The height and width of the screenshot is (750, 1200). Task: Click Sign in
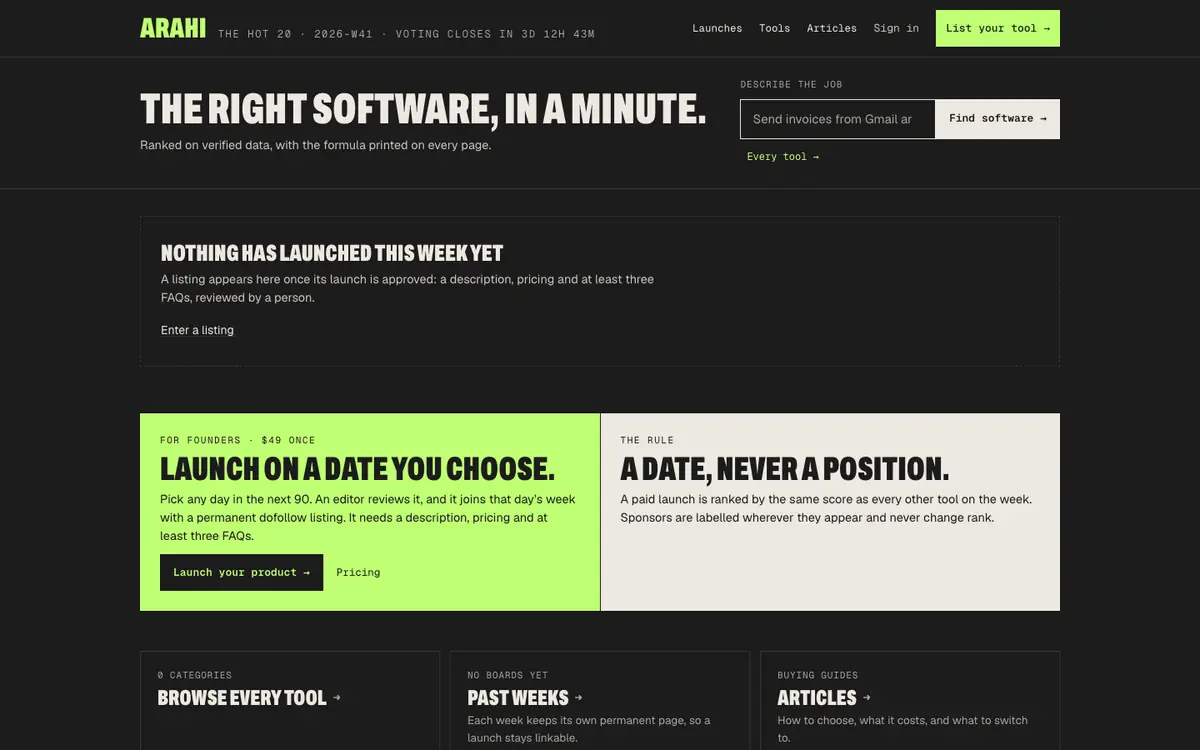pos(896,28)
